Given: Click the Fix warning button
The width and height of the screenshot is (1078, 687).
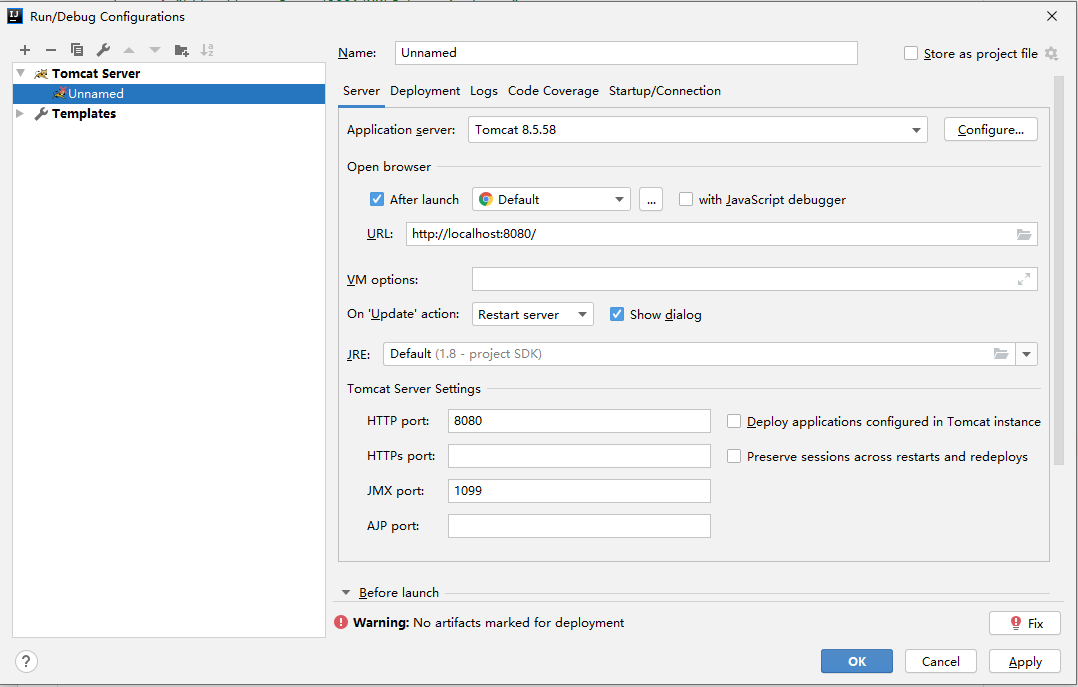Looking at the screenshot, I should click(x=1025, y=623).
